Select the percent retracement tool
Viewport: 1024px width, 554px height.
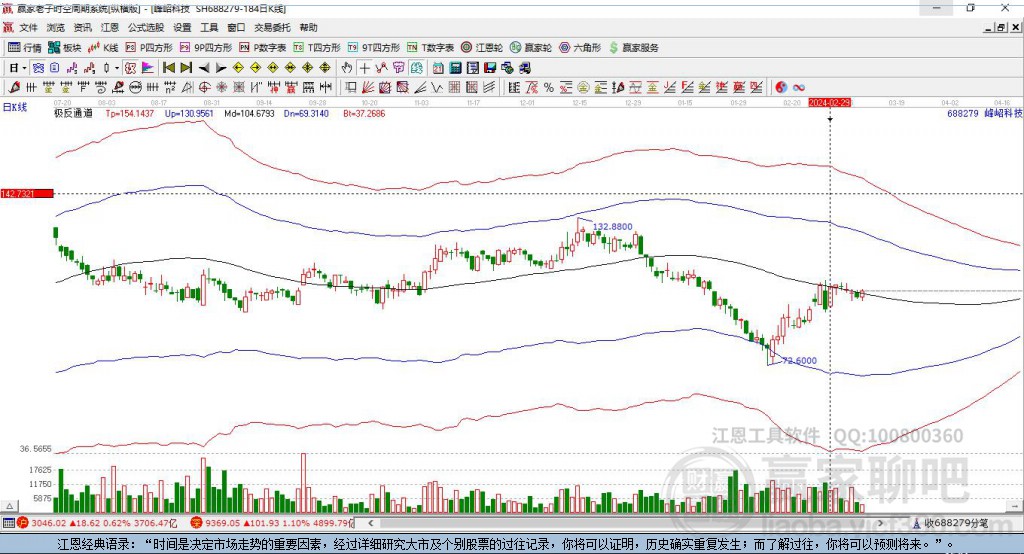[549, 88]
